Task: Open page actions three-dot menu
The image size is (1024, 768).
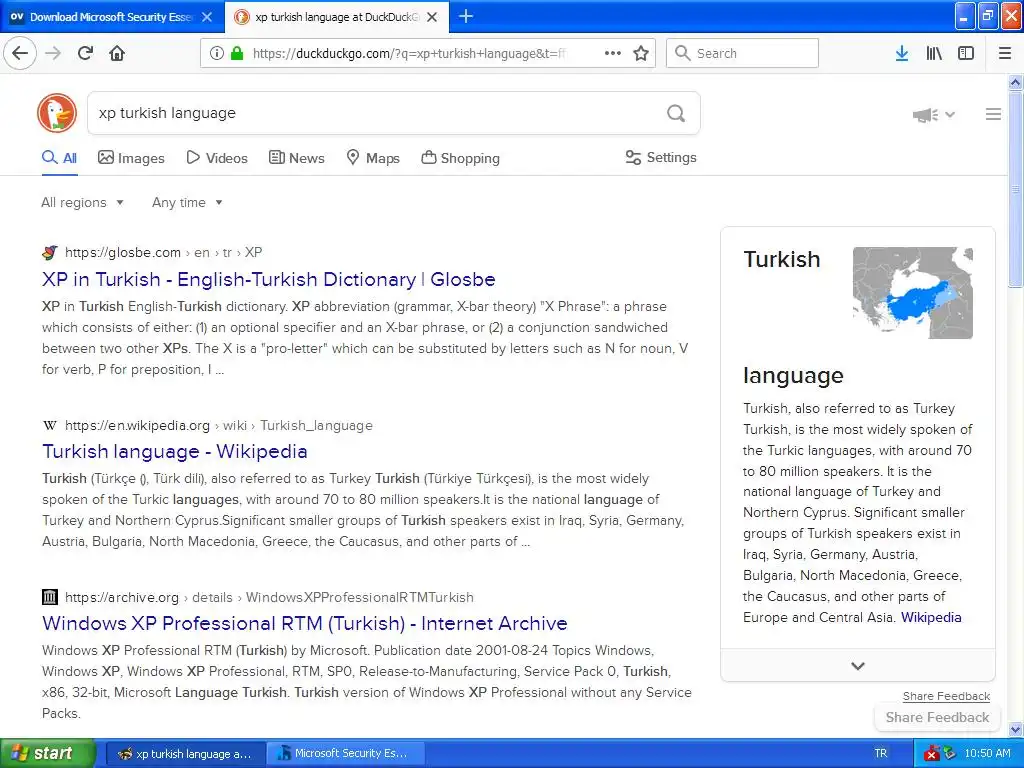Action: point(613,53)
